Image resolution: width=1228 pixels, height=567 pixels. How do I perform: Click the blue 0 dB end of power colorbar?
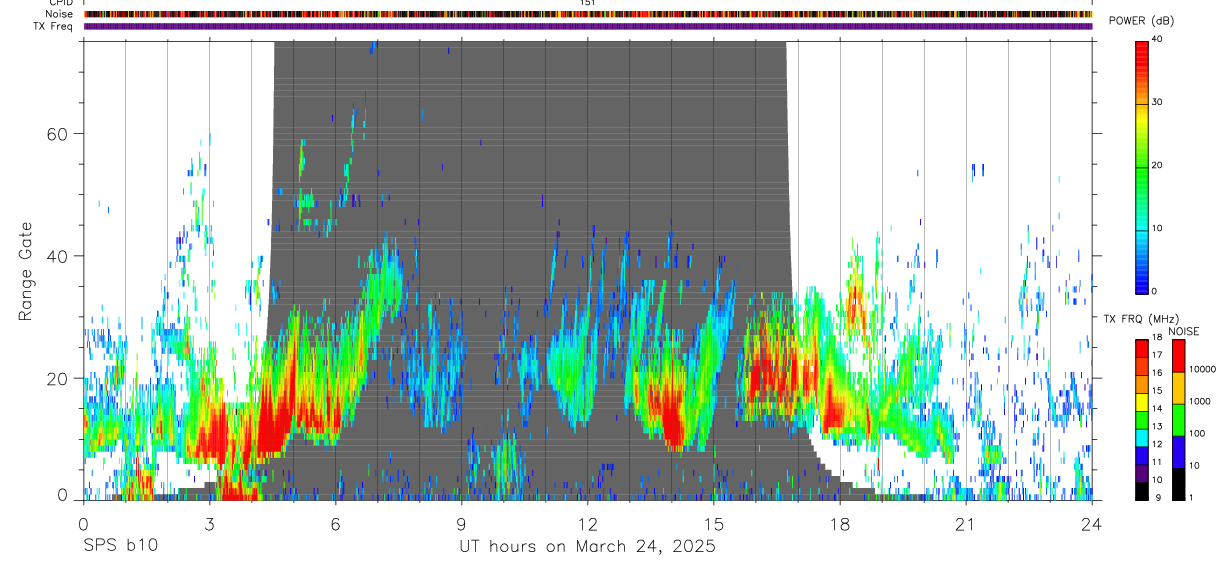point(1142,287)
